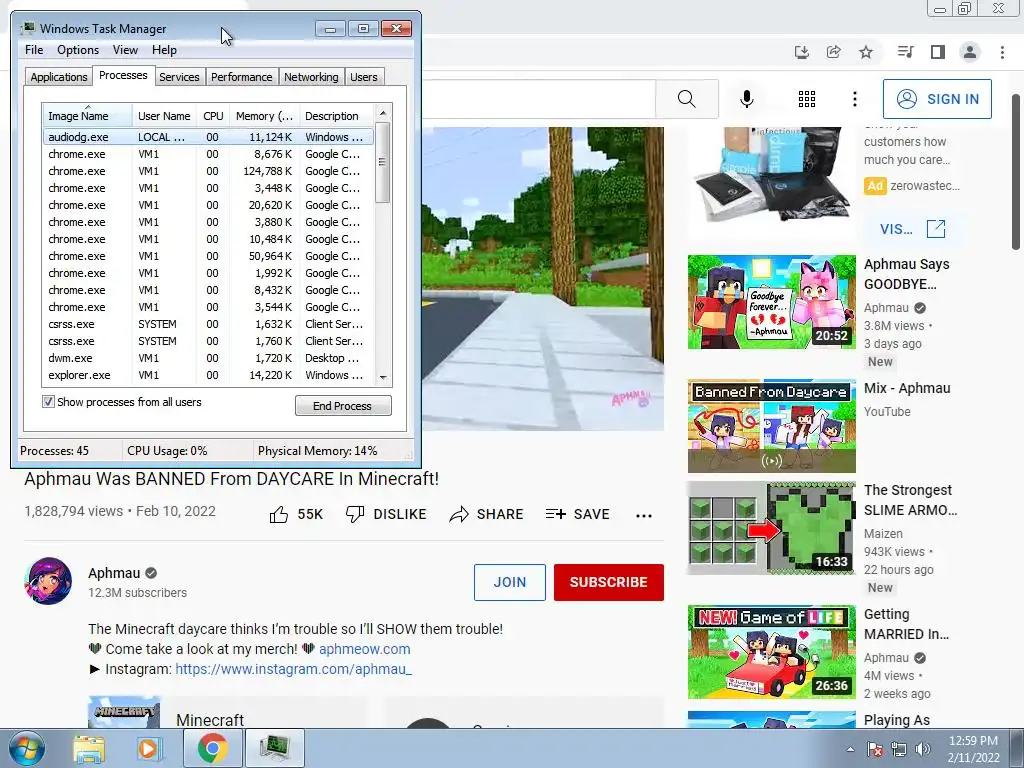Screen dimensions: 1024x768
Task: Select the explorer.exe process row
Action: click(208, 376)
